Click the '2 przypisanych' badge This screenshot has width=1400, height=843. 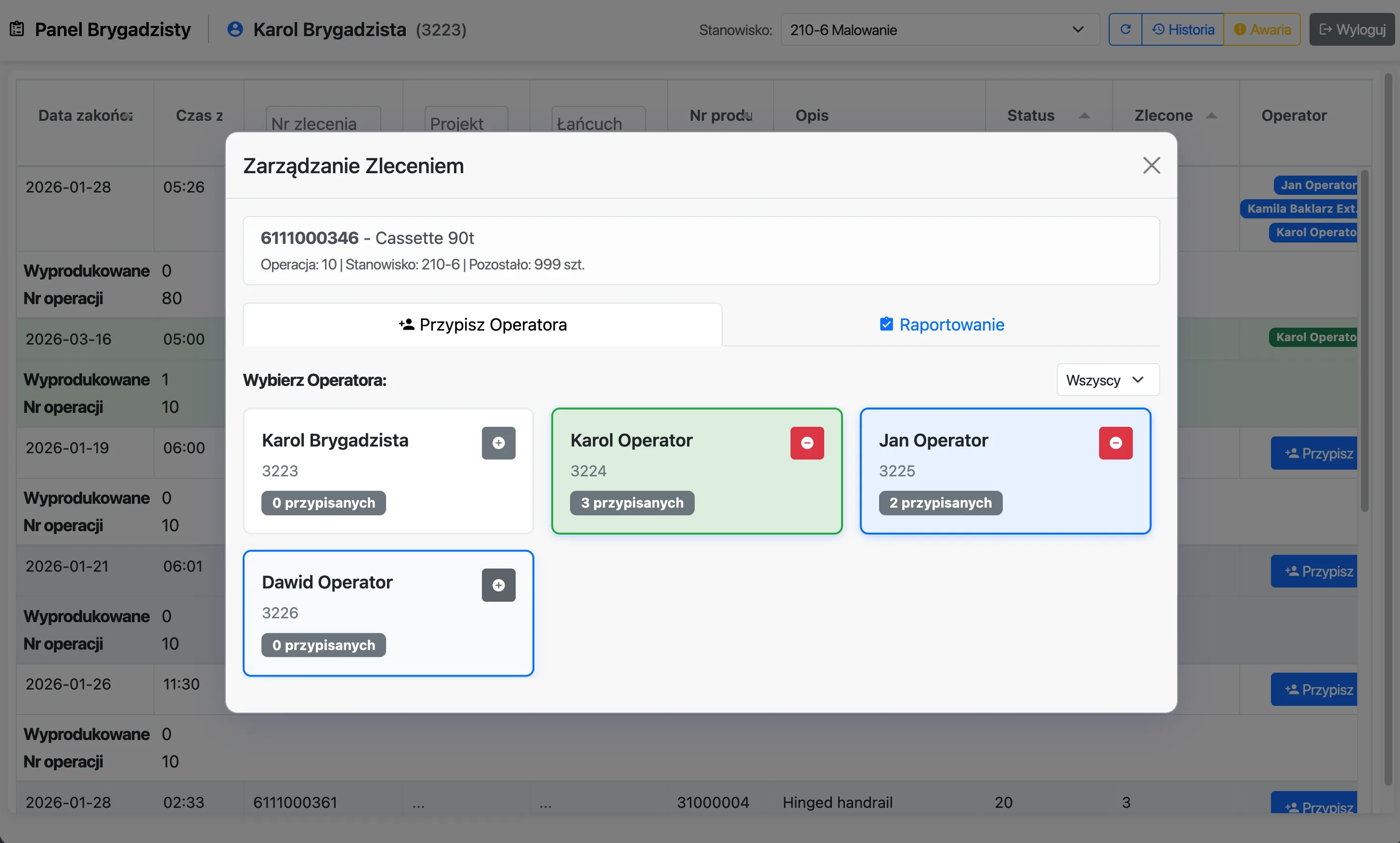pyautogui.click(x=940, y=503)
